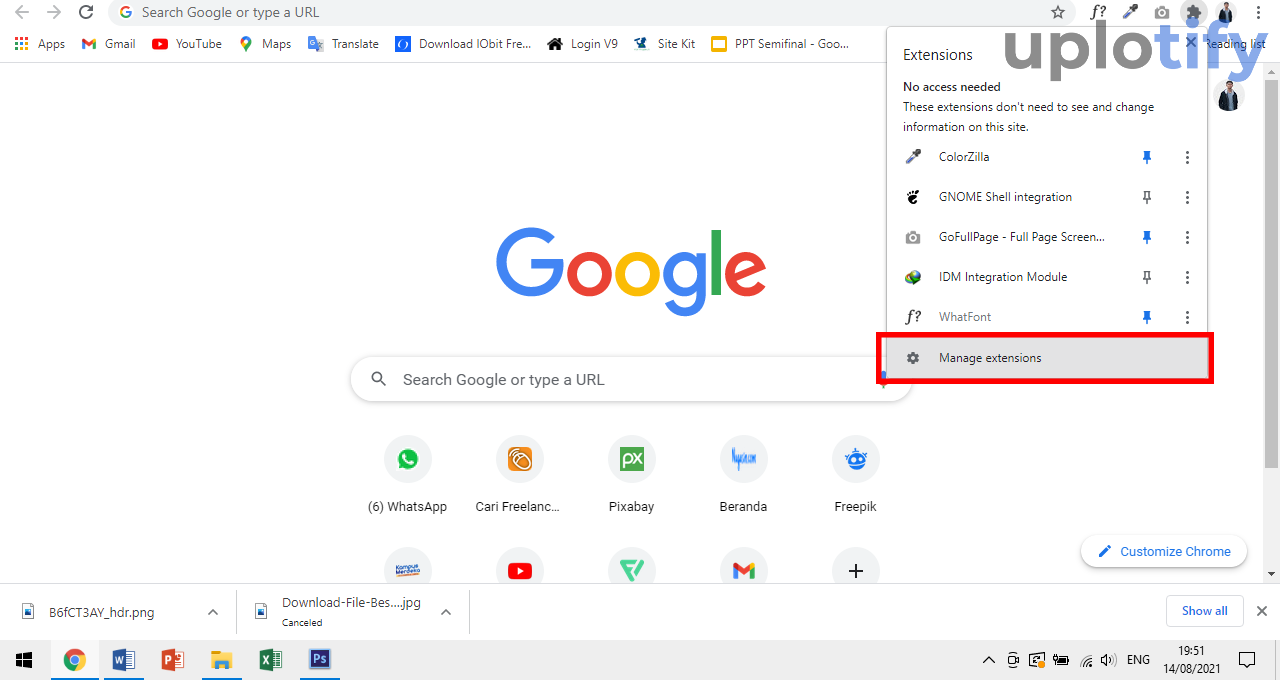Click the Customize Chrome button
Image resolution: width=1280 pixels, height=680 pixels.
pyautogui.click(x=1164, y=551)
